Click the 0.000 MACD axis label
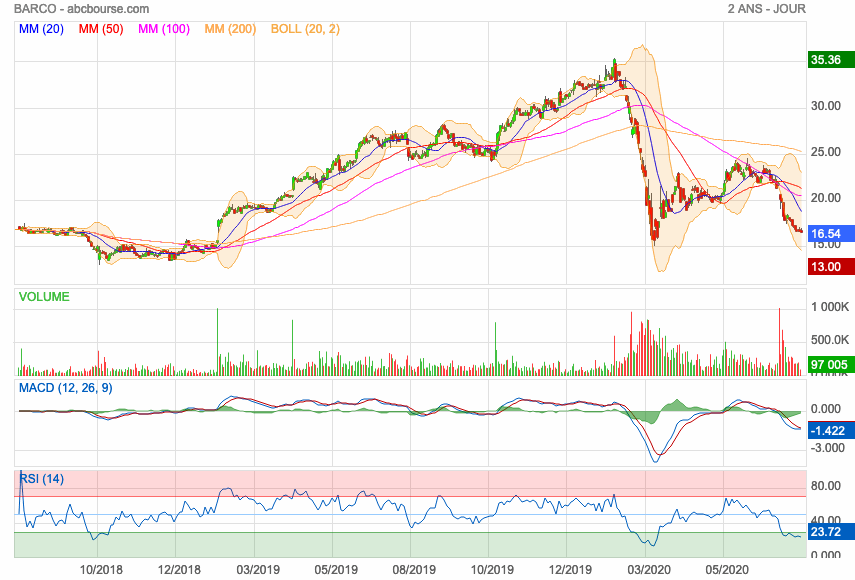This screenshot has height=580, width=855. click(x=826, y=409)
